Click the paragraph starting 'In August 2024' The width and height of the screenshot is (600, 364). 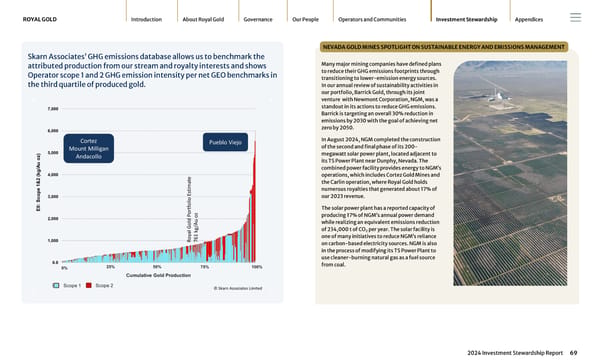pyautogui.click(x=381, y=168)
